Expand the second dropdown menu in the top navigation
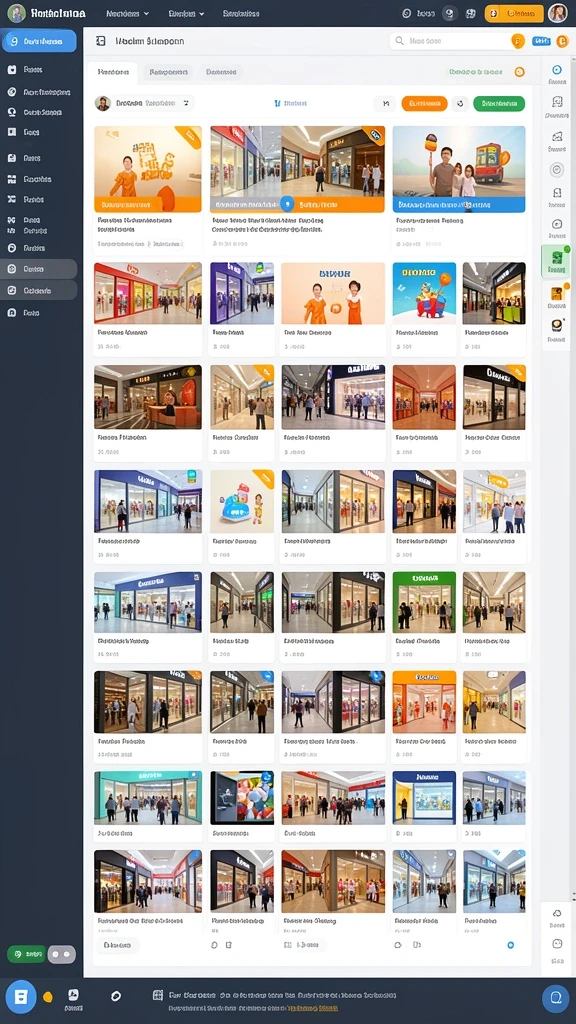The width and height of the screenshot is (576, 1024). pos(186,13)
